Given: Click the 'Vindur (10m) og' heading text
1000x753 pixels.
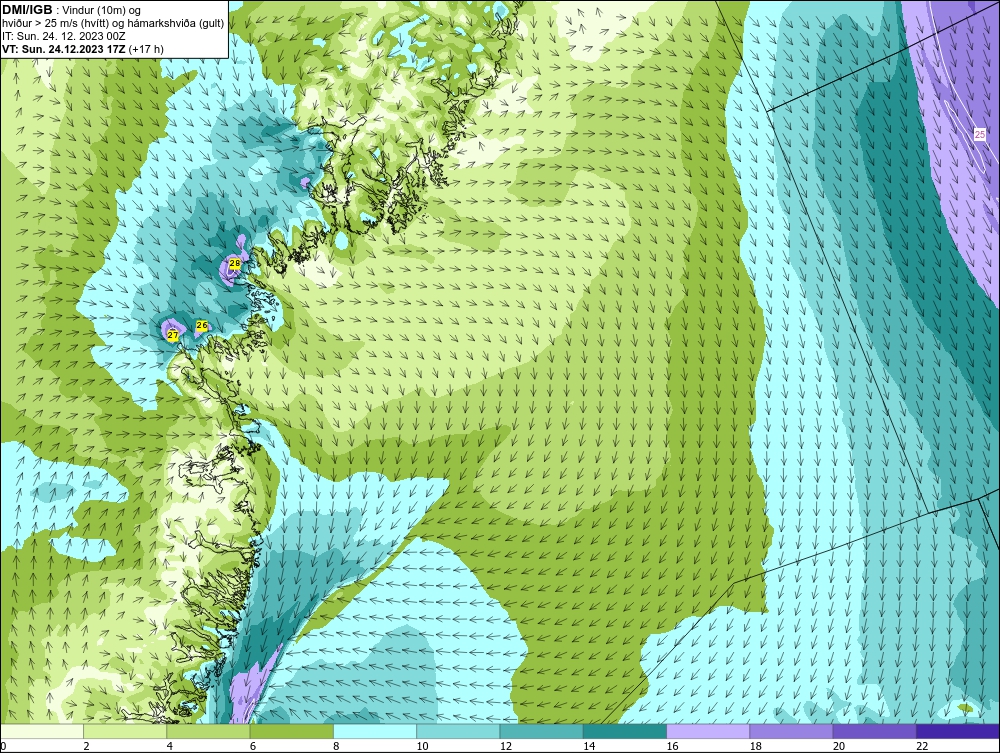Looking at the screenshot, I should tap(102, 10).
